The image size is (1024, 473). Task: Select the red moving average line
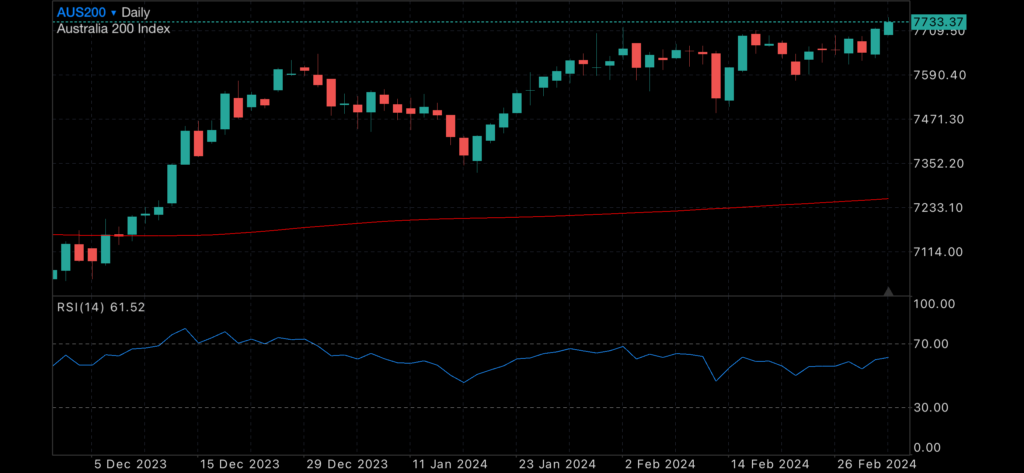[x=470, y=218]
